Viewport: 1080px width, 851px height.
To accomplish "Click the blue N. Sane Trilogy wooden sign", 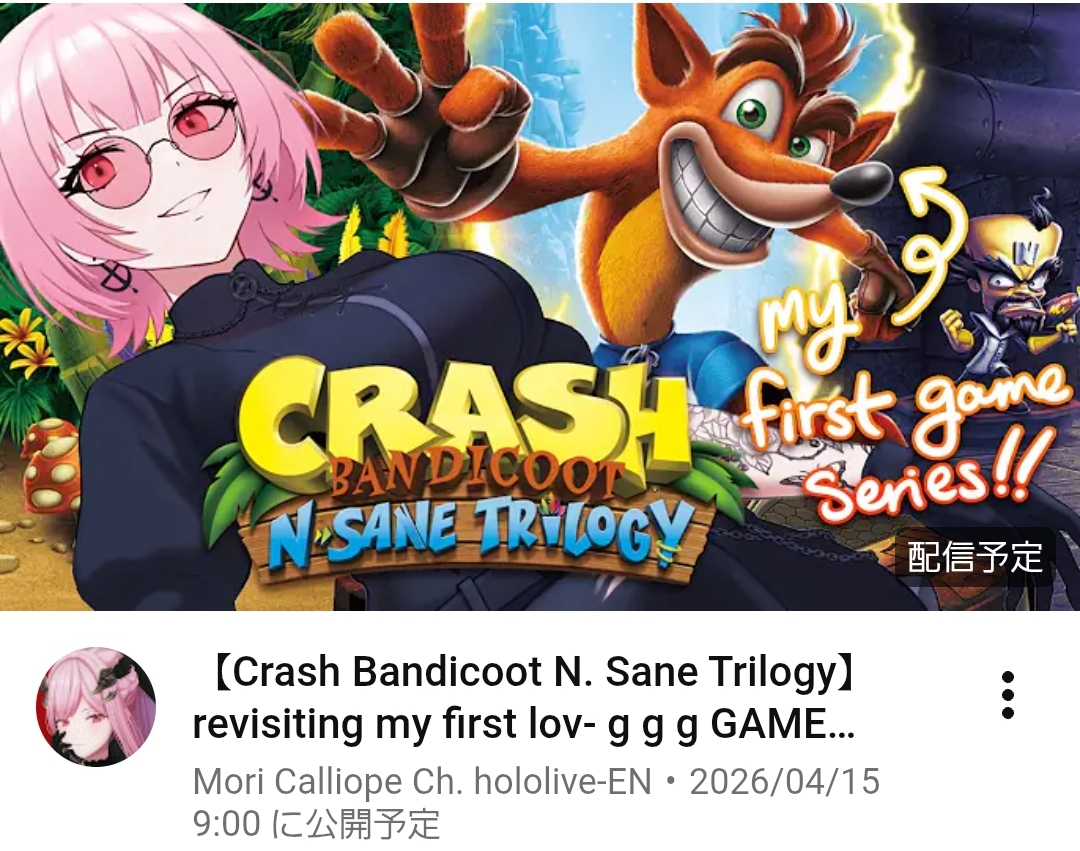I will (475, 532).
